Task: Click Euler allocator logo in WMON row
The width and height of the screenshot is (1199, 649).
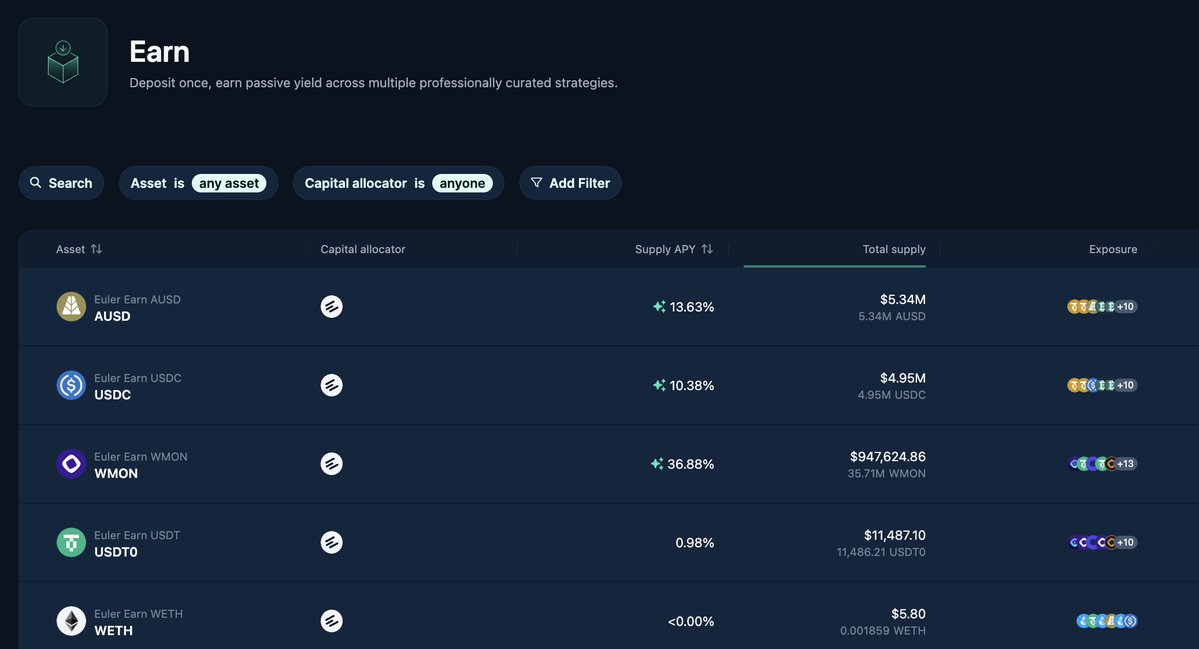Action: click(x=331, y=464)
